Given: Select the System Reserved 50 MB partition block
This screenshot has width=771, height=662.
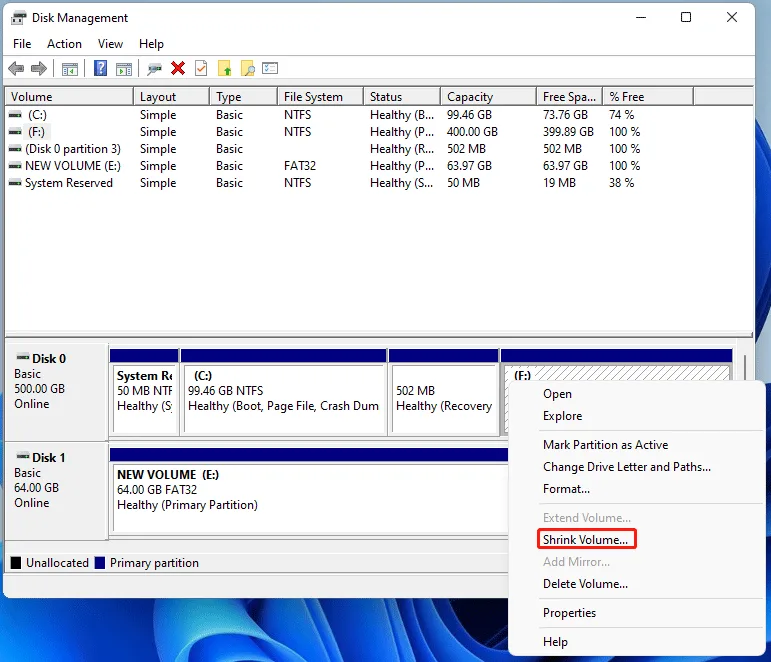Looking at the screenshot, I should point(145,397).
